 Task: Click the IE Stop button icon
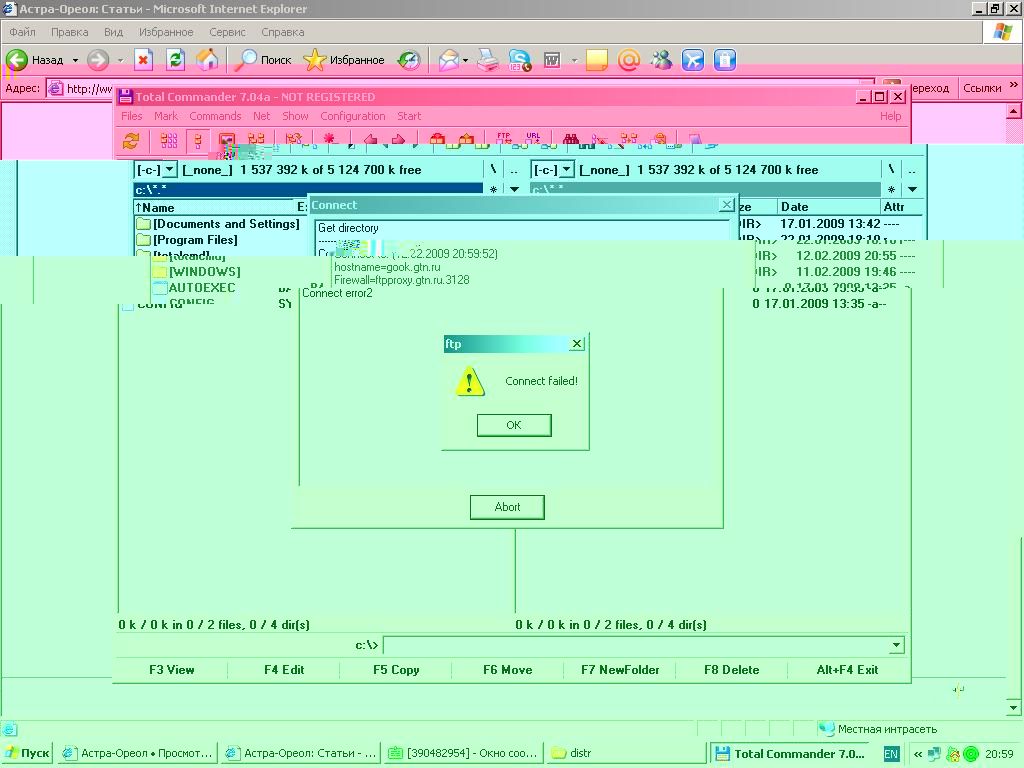click(143, 60)
